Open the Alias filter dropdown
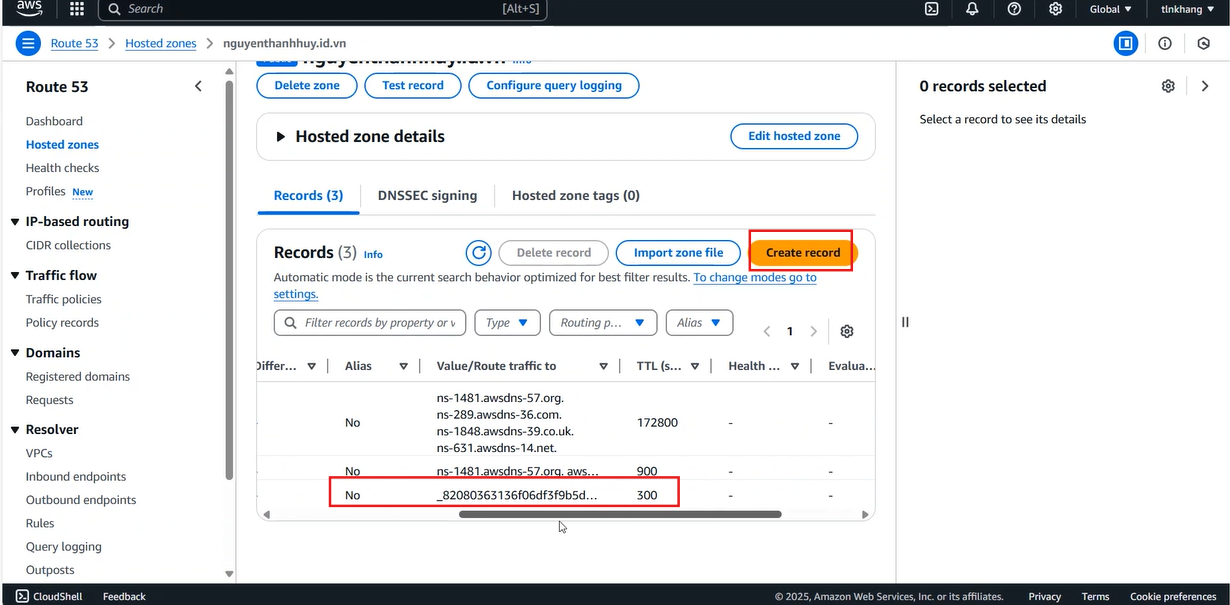This screenshot has height=605, width=1230. (699, 323)
